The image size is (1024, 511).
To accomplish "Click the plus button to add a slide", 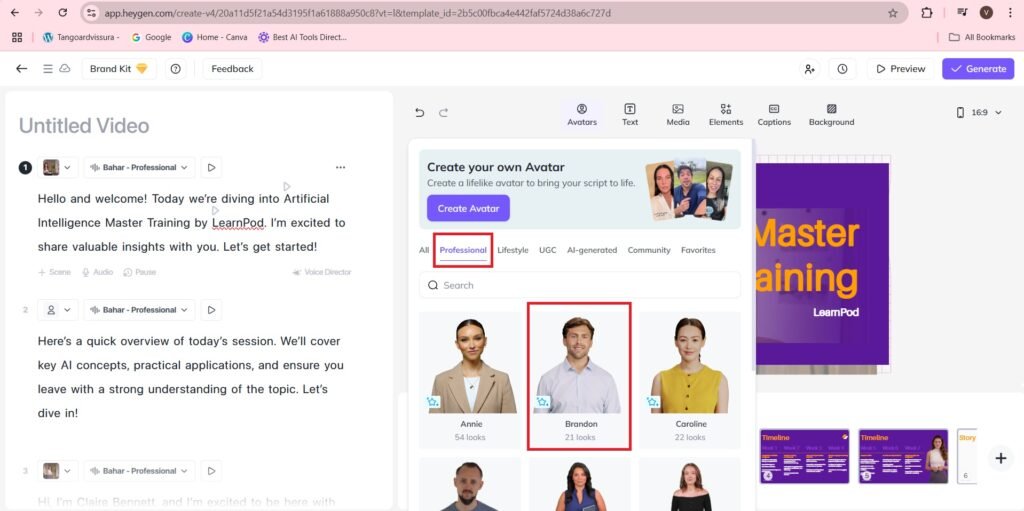I will (1000, 458).
